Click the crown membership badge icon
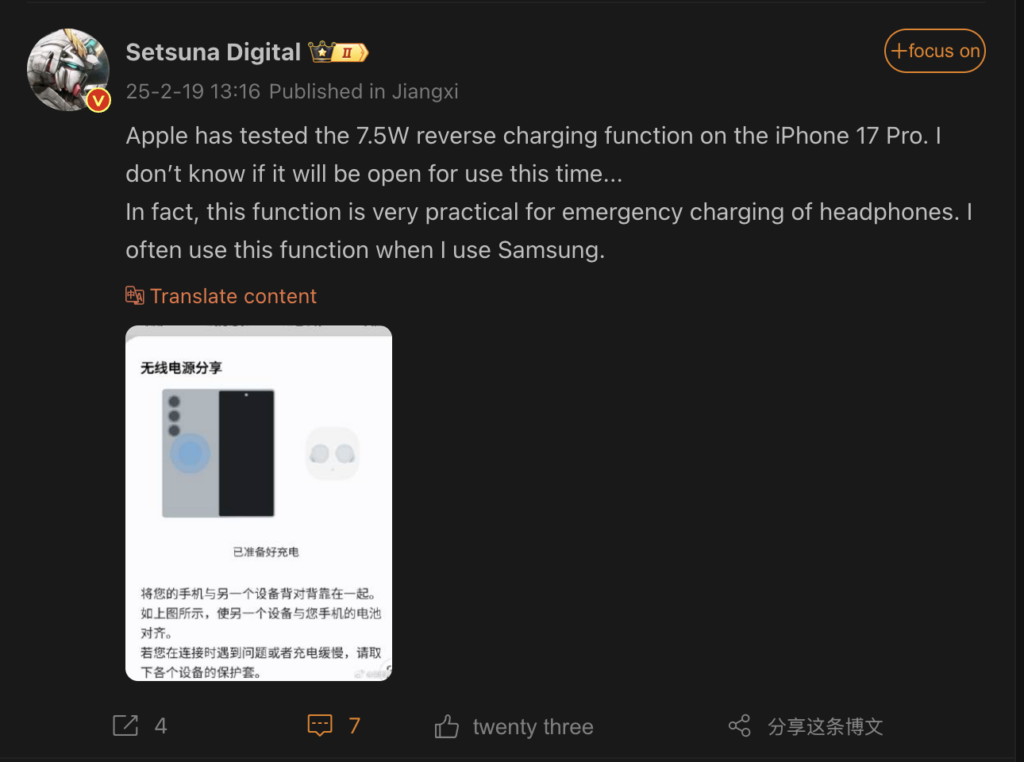Image resolution: width=1024 pixels, height=762 pixels. 321,52
